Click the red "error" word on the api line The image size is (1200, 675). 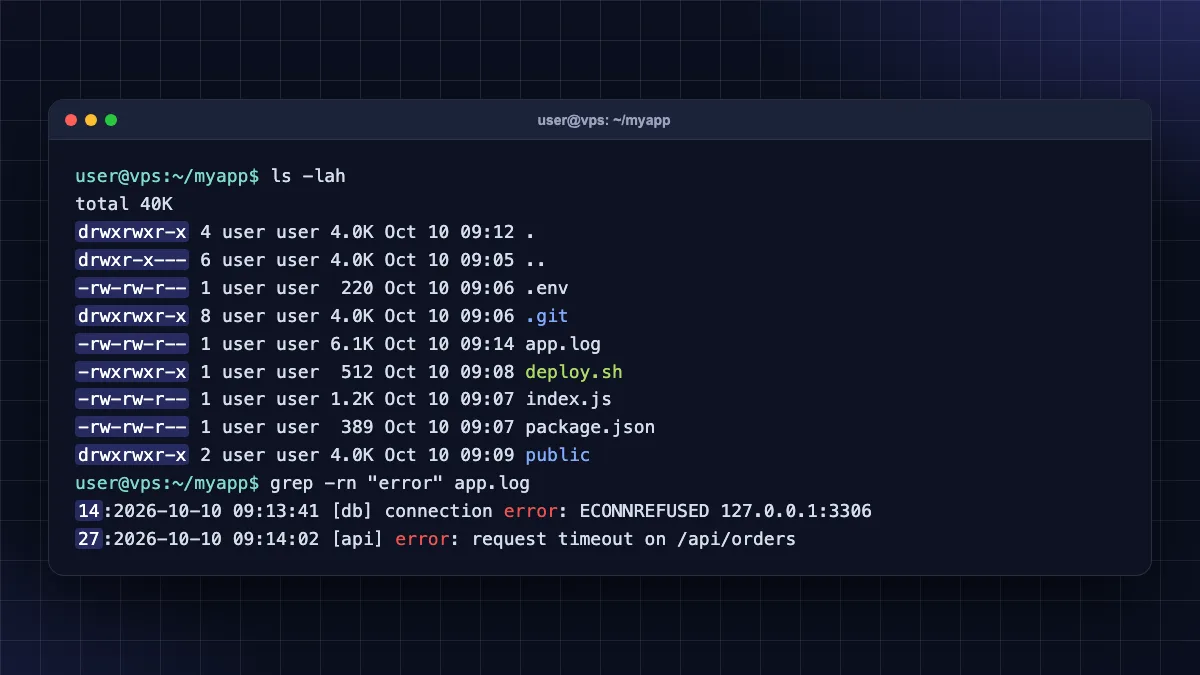422,539
